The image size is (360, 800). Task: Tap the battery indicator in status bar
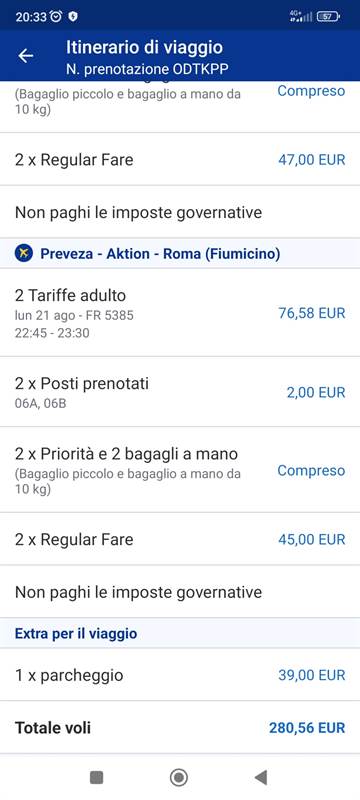coord(328,17)
